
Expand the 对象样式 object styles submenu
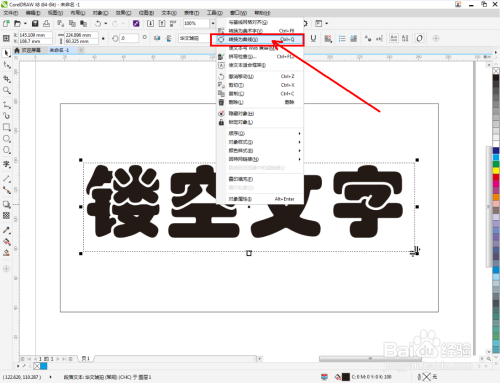coord(260,142)
